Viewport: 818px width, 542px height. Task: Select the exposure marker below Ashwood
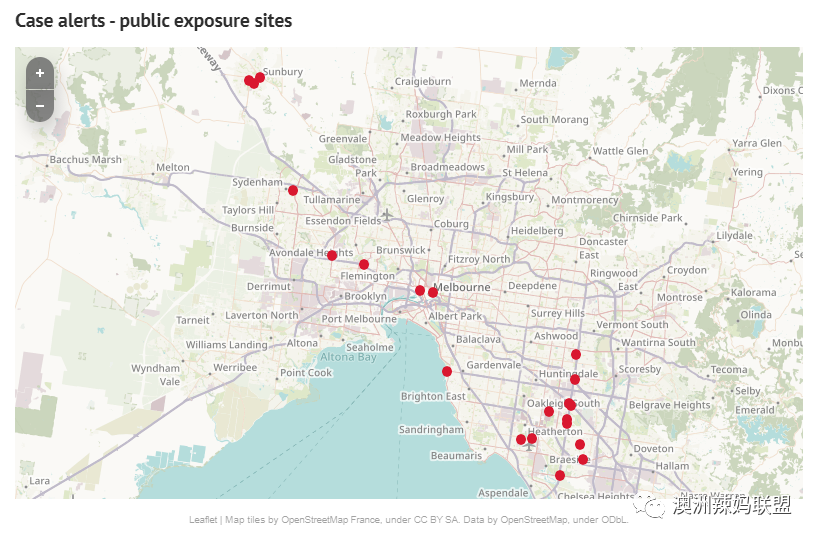[x=576, y=354]
